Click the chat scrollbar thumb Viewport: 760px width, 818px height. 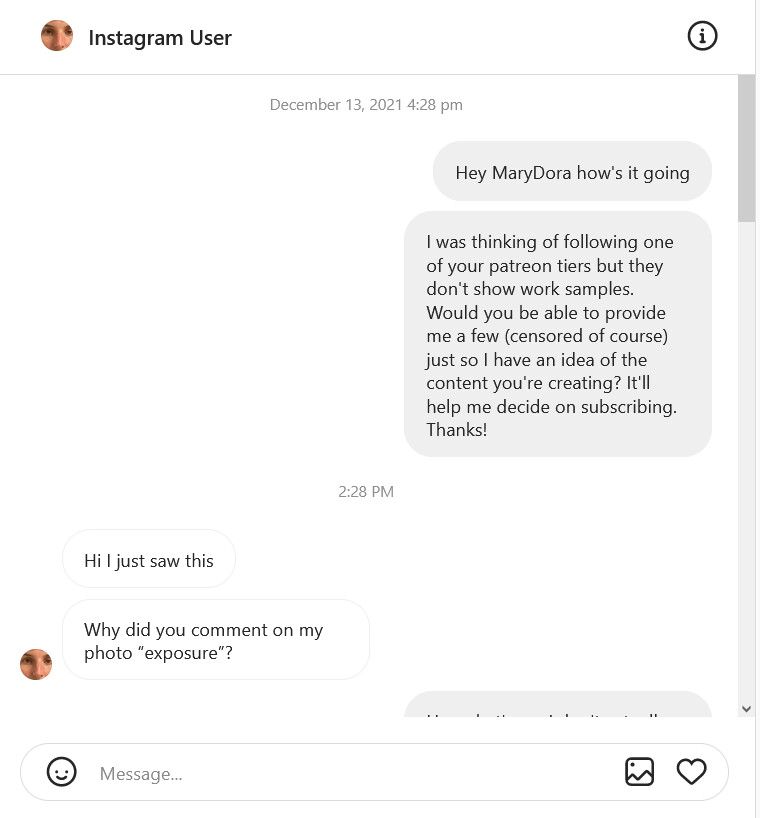(x=746, y=148)
